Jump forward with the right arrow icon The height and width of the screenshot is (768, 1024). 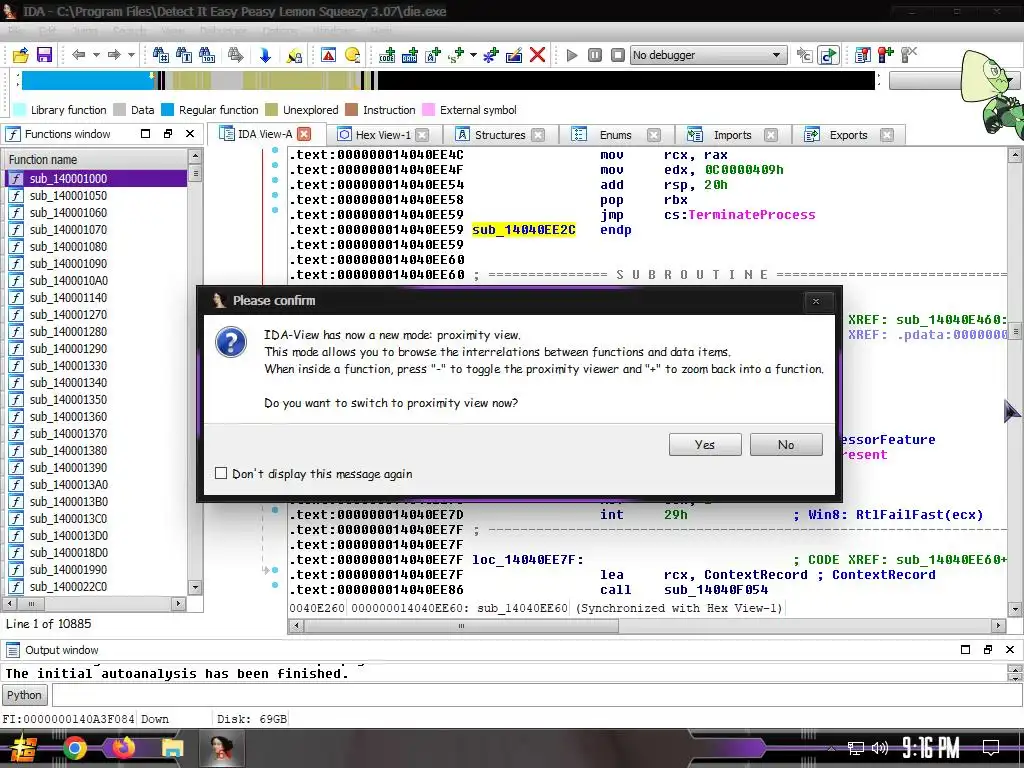point(114,55)
